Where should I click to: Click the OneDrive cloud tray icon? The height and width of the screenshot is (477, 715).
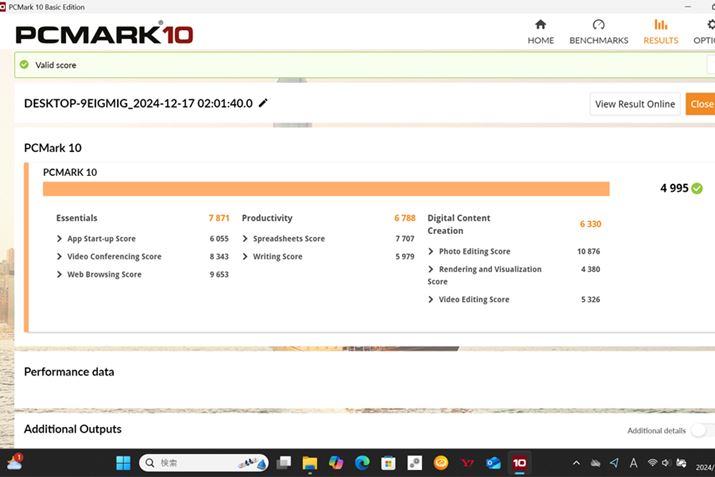[x=596, y=463]
